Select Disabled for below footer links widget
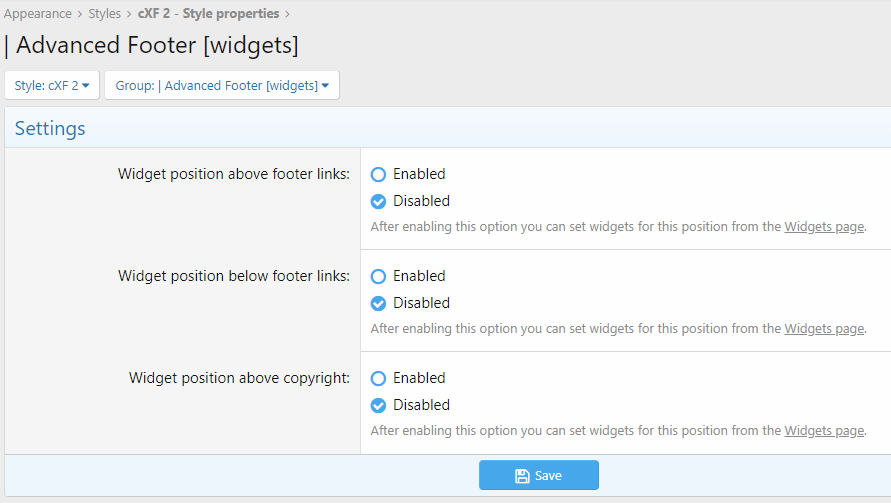 point(379,303)
